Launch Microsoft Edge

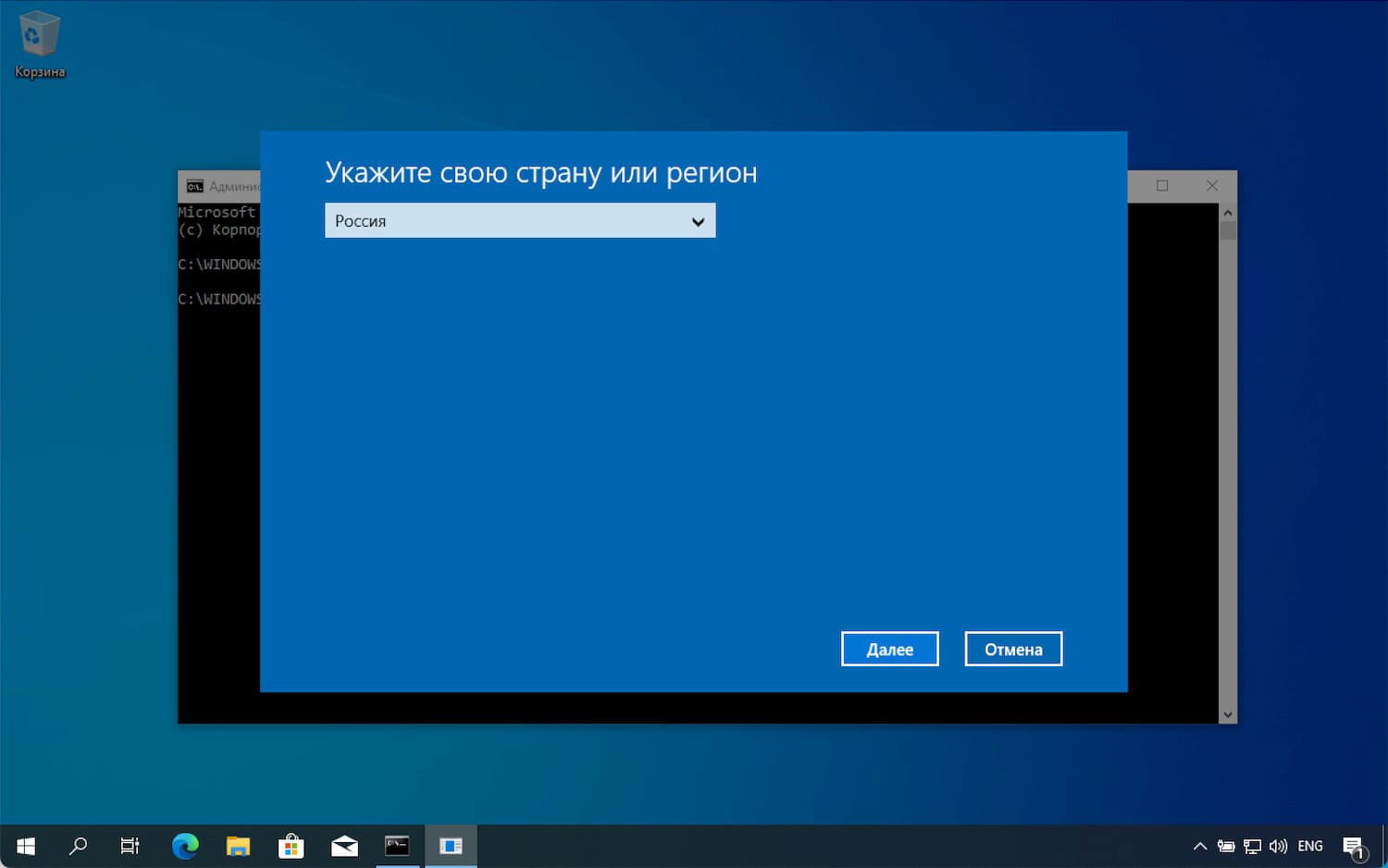coord(184,845)
